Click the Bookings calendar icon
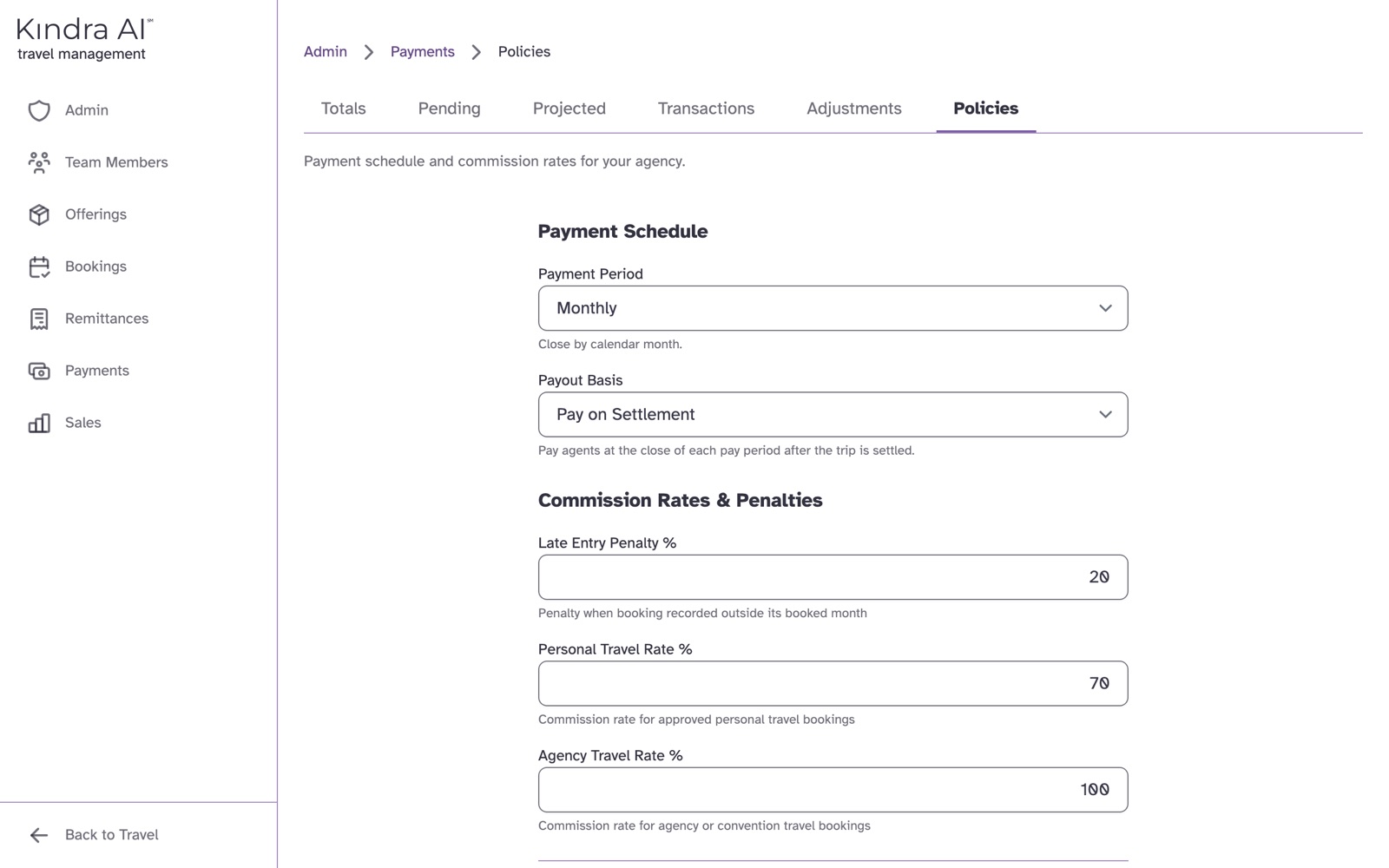 (39, 266)
